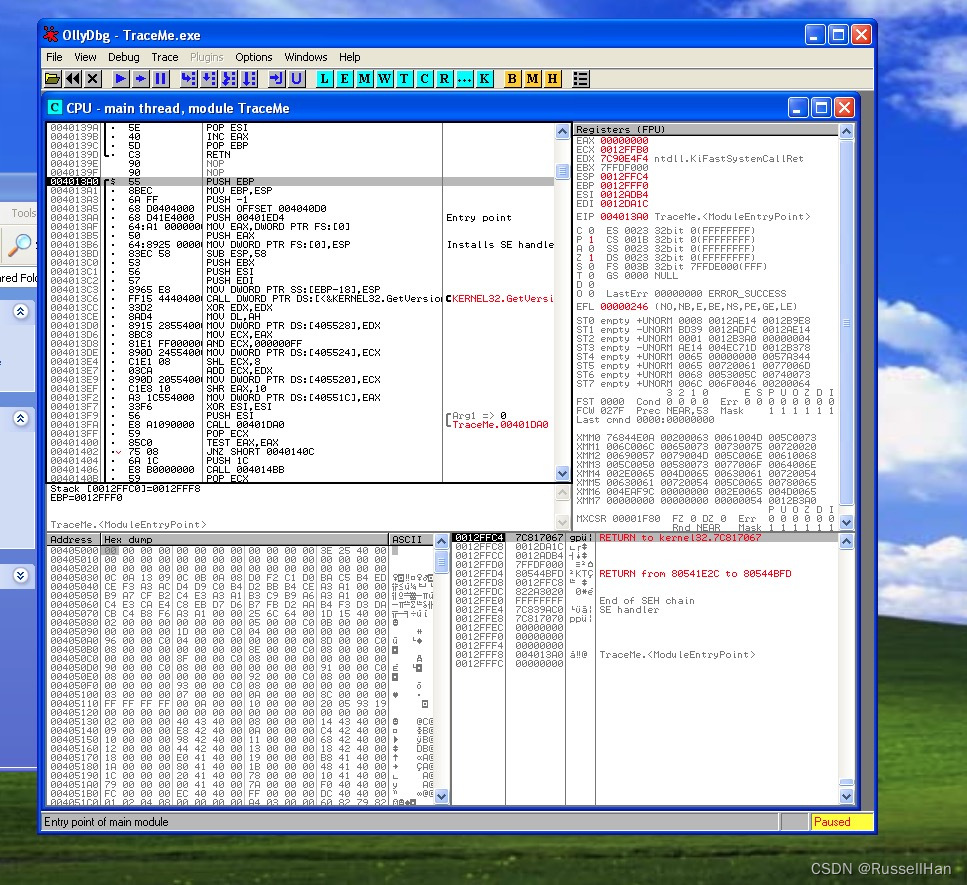The height and width of the screenshot is (885, 967).
Task: Click the yellow Paused status indicator
Action: coord(841,821)
